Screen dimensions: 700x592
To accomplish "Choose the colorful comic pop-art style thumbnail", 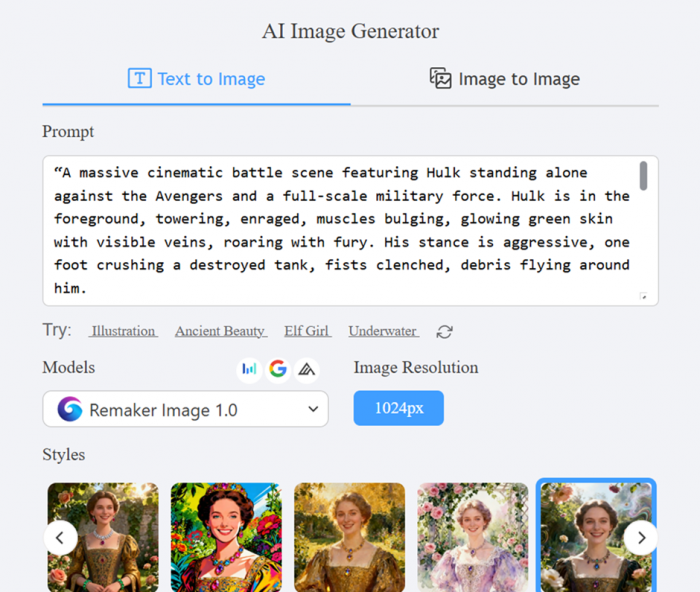I will [226, 537].
